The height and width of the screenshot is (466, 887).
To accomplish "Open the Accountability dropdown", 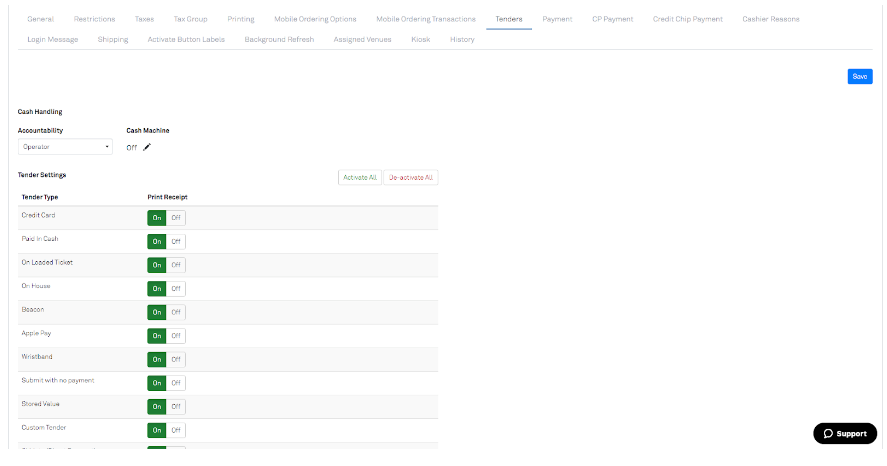I will point(65,147).
